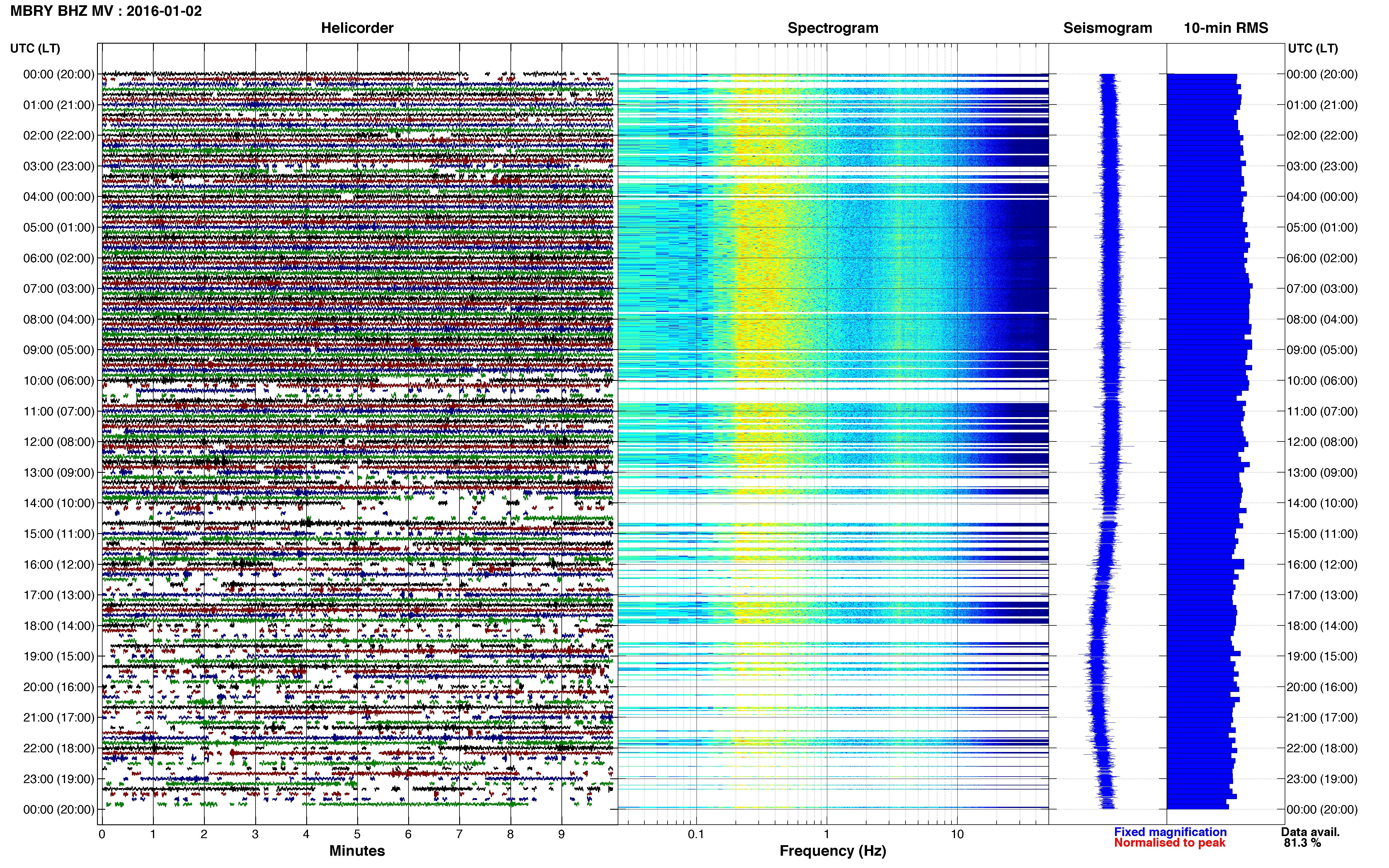The image size is (1389, 868).
Task: Click left time label '10:00 (06:00)'
Action: [x=59, y=381]
